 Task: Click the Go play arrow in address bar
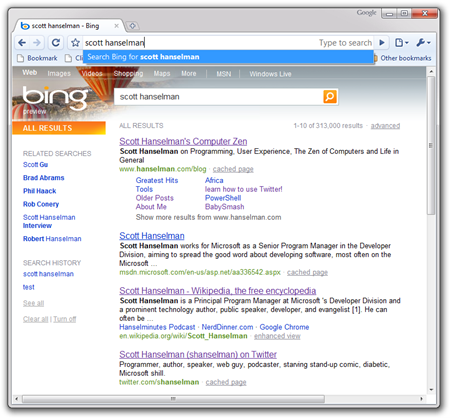click(x=382, y=43)
